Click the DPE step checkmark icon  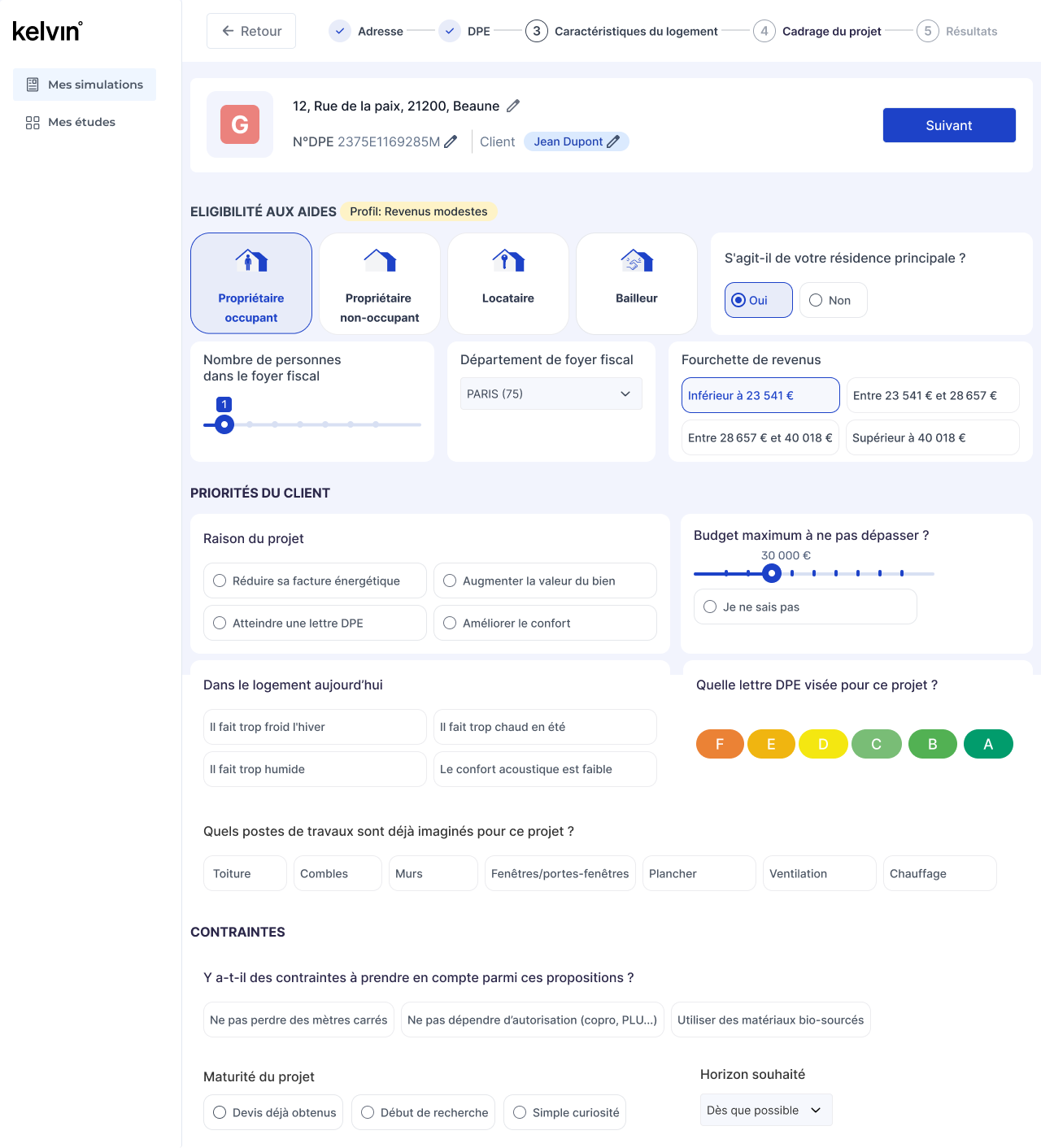pos(450,31)
